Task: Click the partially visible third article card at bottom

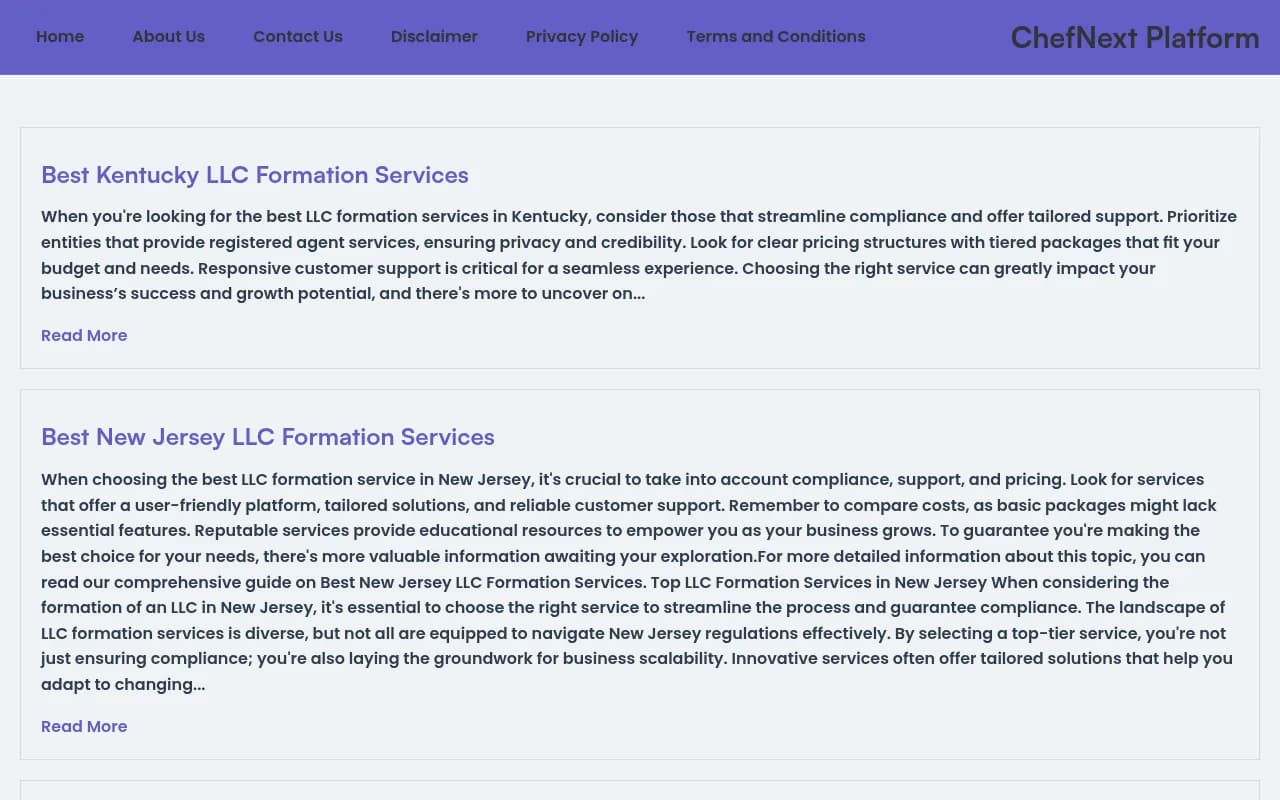Action: click(x=640, y=790)
